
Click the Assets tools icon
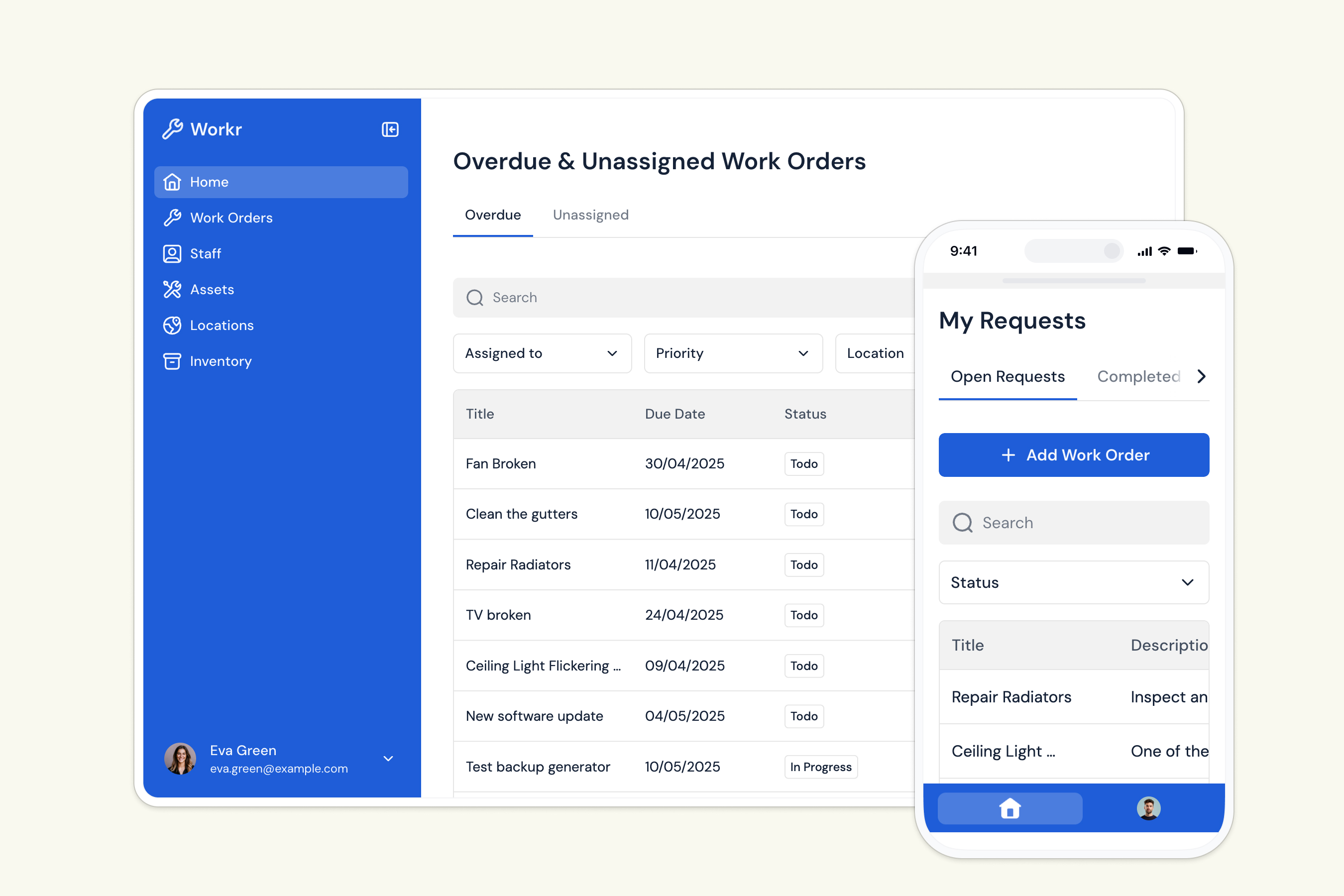172,289
